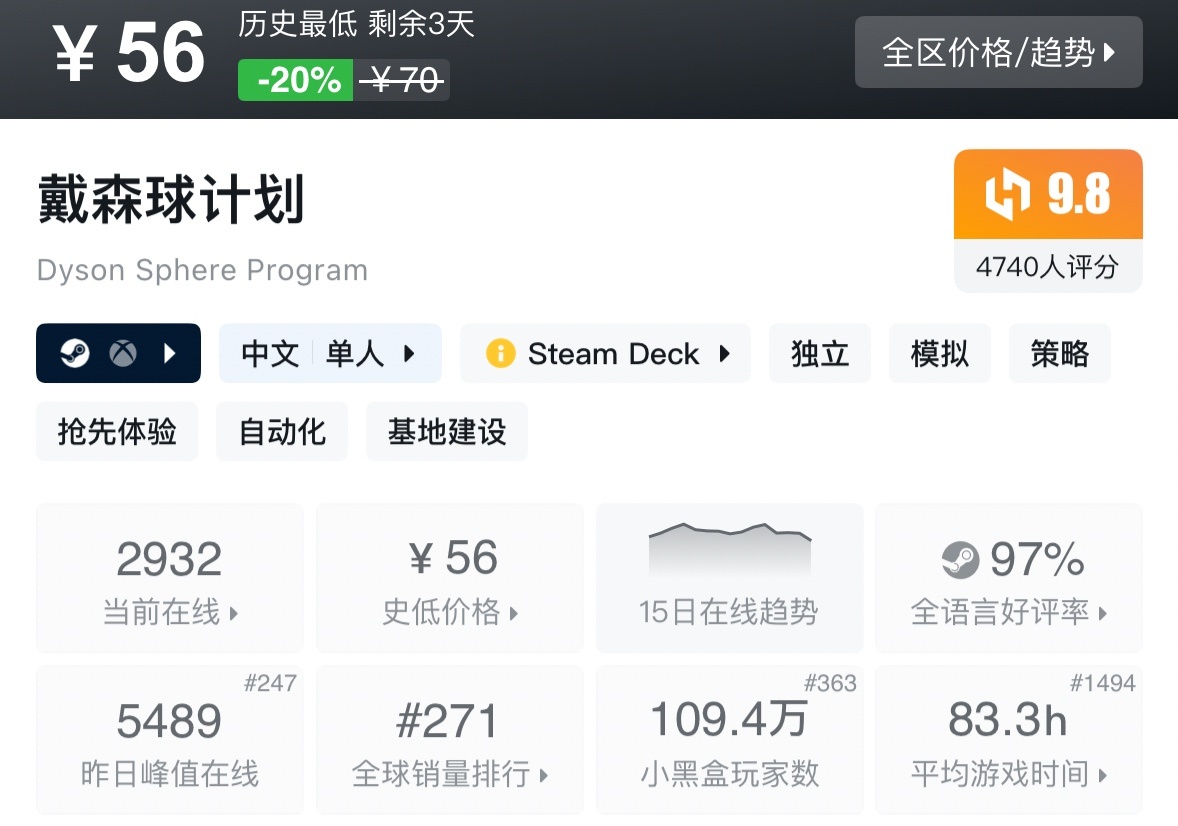Viewport: 1178px width, 826px height.
Task: Click the Steam Deck yellow info icon
Action: click(500, 353)
